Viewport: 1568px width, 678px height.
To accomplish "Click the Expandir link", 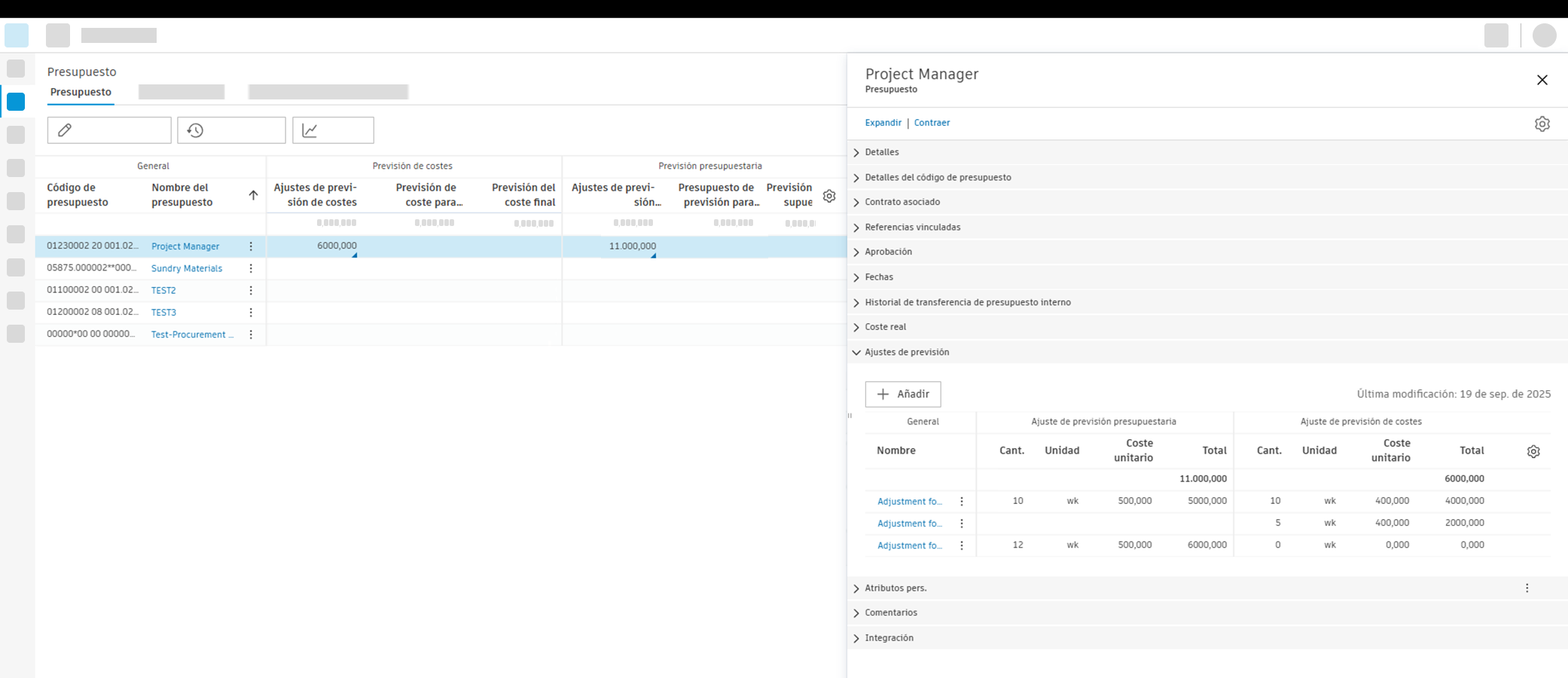I will (x=883, y=123).
